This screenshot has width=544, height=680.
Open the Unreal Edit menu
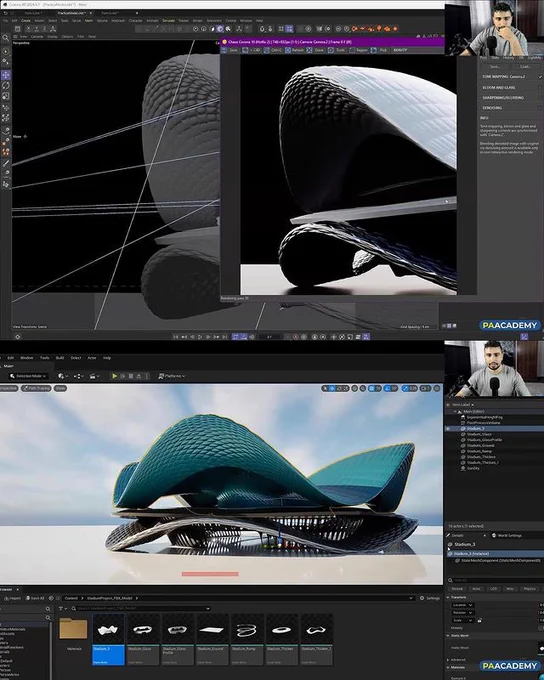point(10,358)
